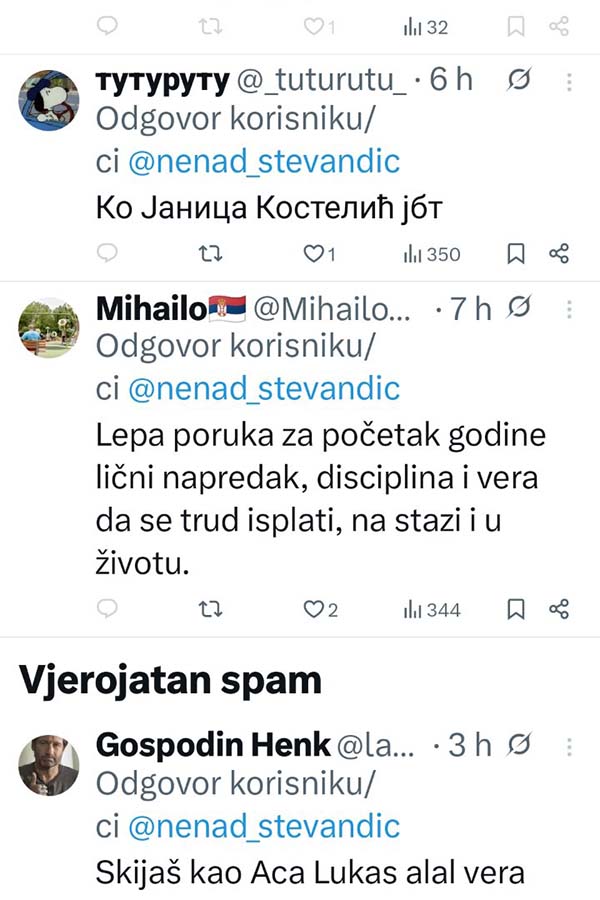Like Mihailo's tweet with 2 likes
This screenshot has width=600, height=900.
pyautogui.click(x=321, y=608)
